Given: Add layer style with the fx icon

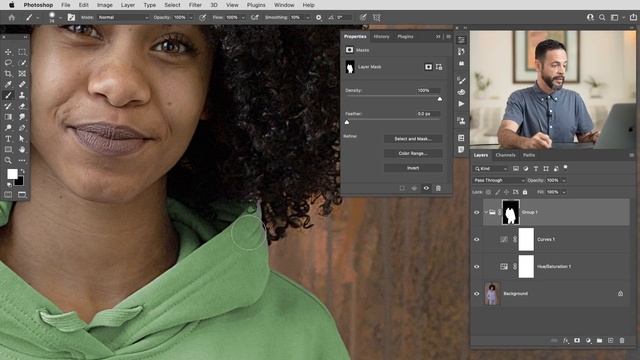Looking at the screenshot, I should click(x=566, y=340).
